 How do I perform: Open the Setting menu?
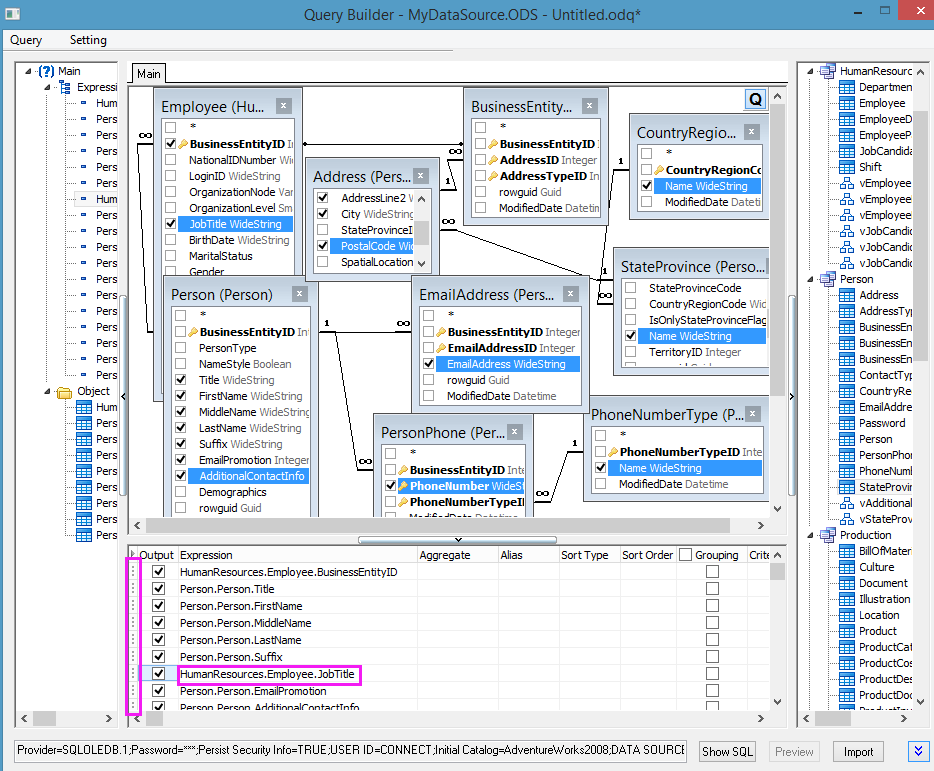88,40
